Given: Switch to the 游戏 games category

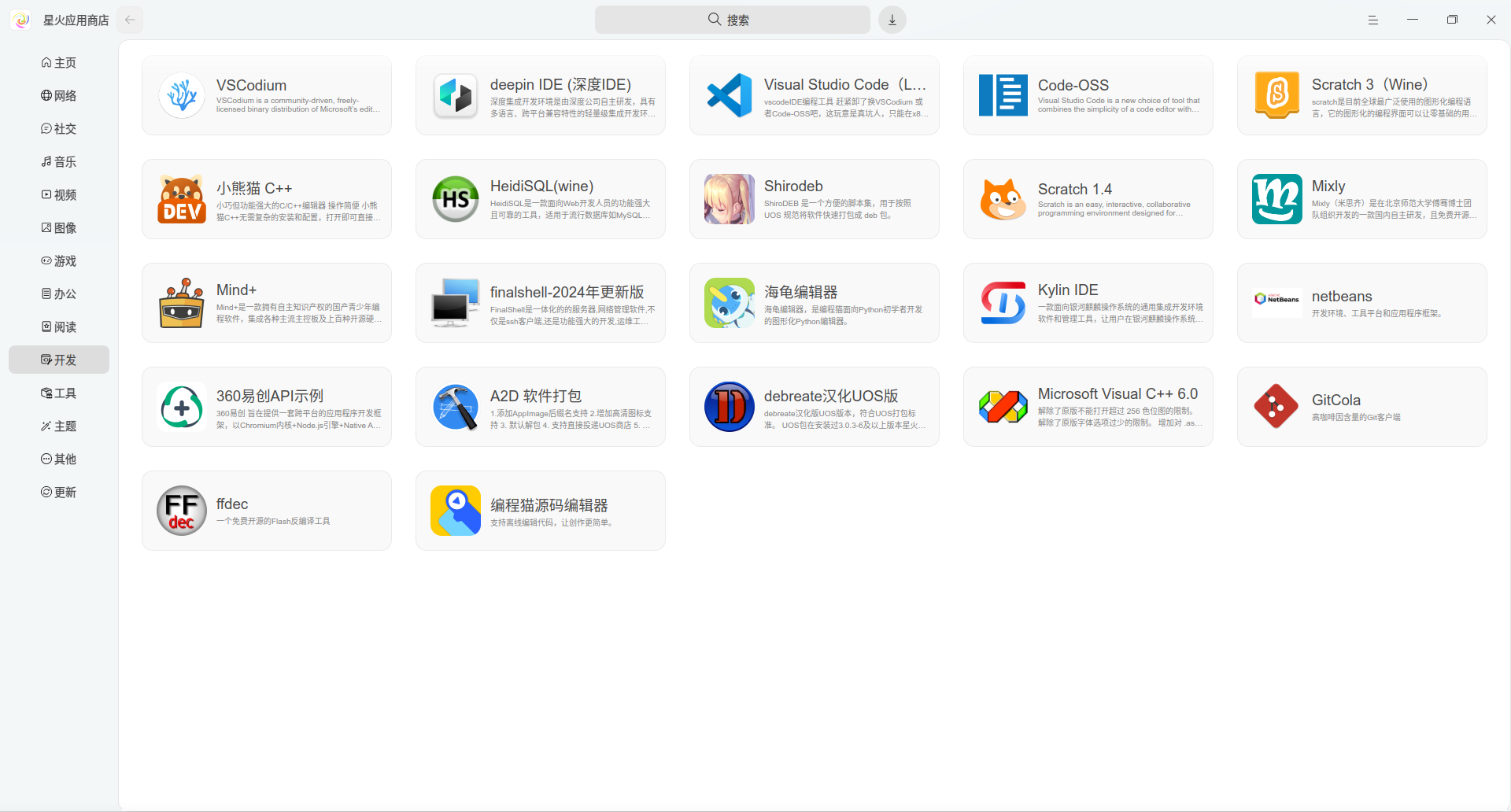Looking at the screenshot, I should 59,260.
